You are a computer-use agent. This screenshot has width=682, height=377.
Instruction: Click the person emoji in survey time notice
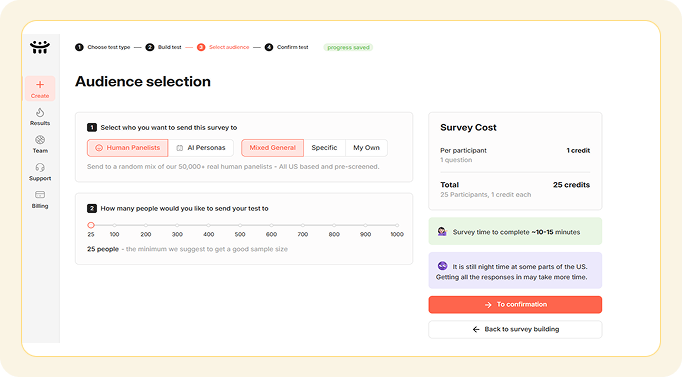click(x=442, y=231)
